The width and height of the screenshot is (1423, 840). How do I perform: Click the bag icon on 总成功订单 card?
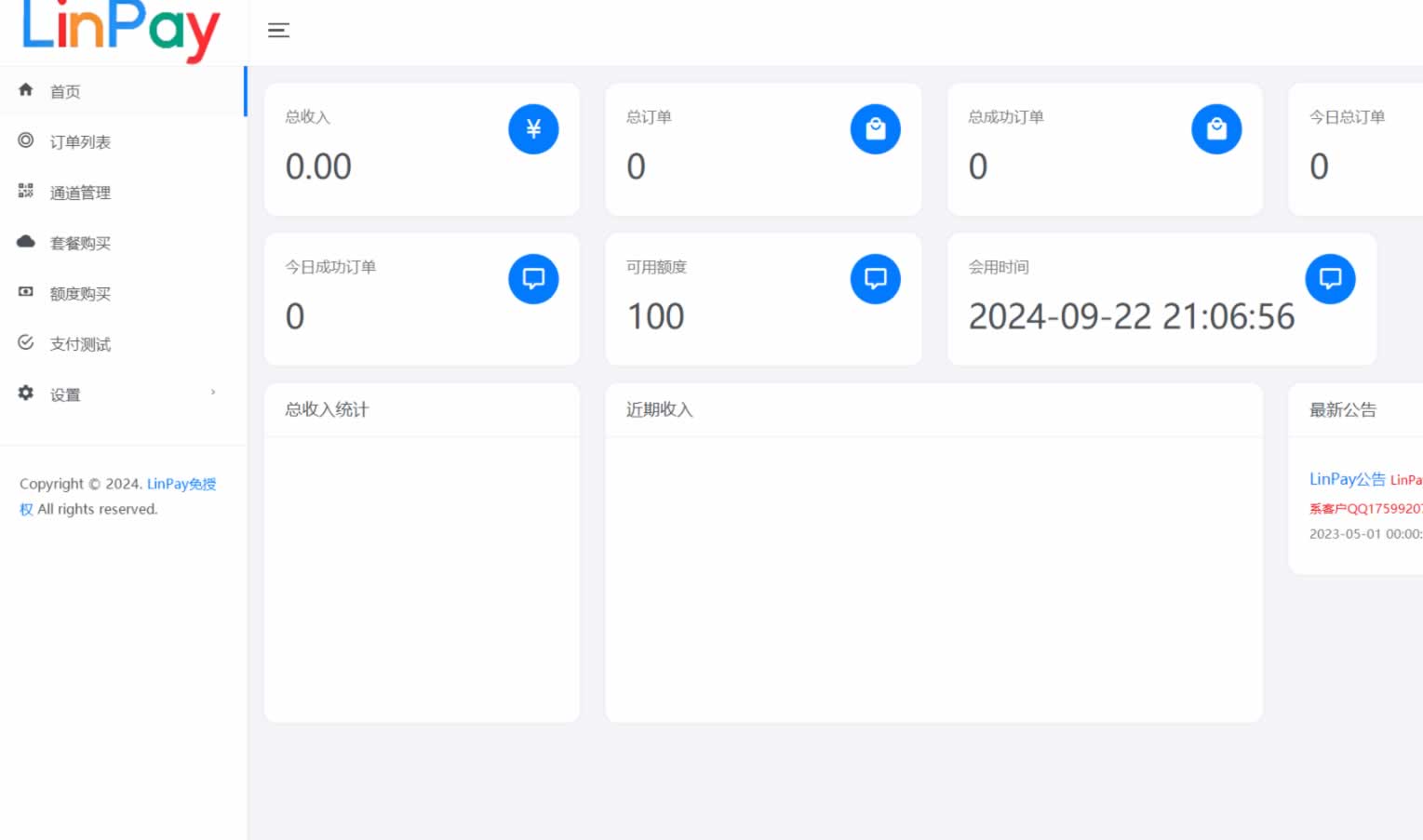[1216, 129]
